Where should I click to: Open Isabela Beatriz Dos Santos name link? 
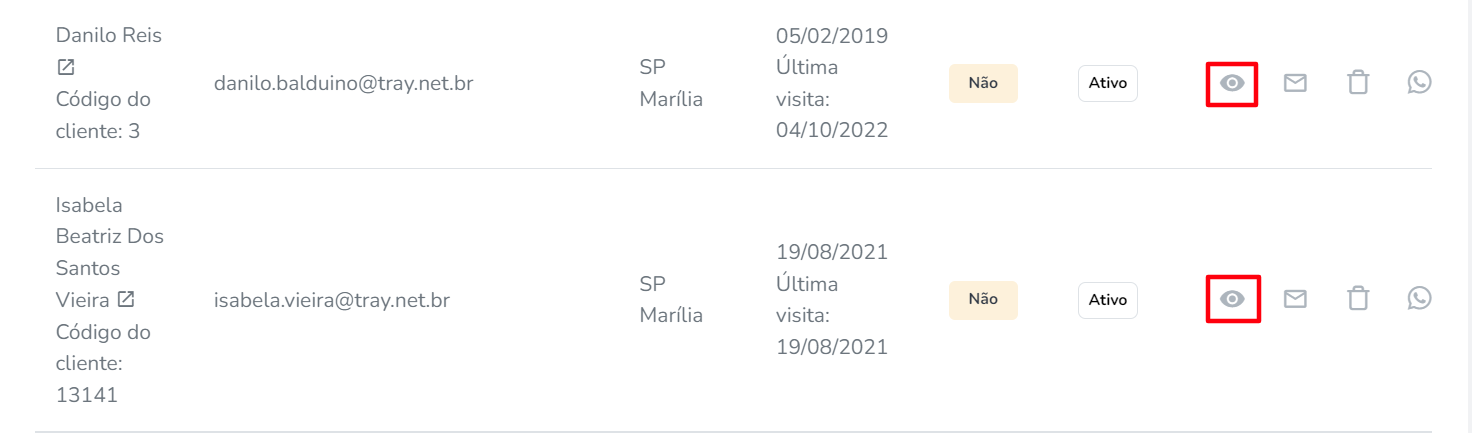110,252
